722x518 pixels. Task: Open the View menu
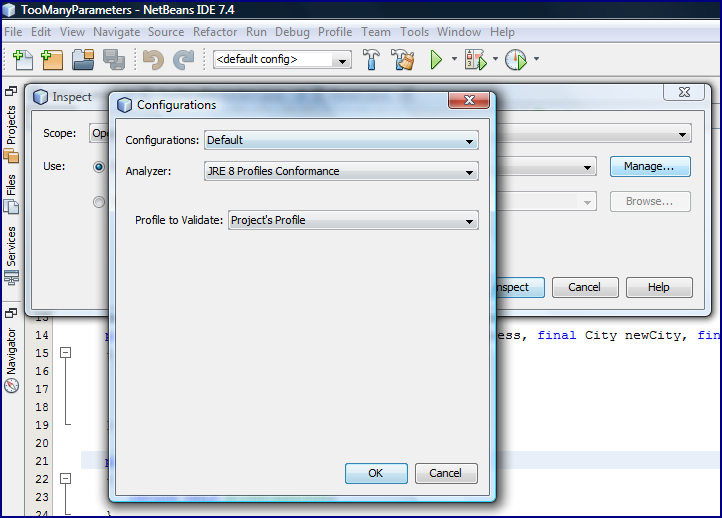point(72,32)
